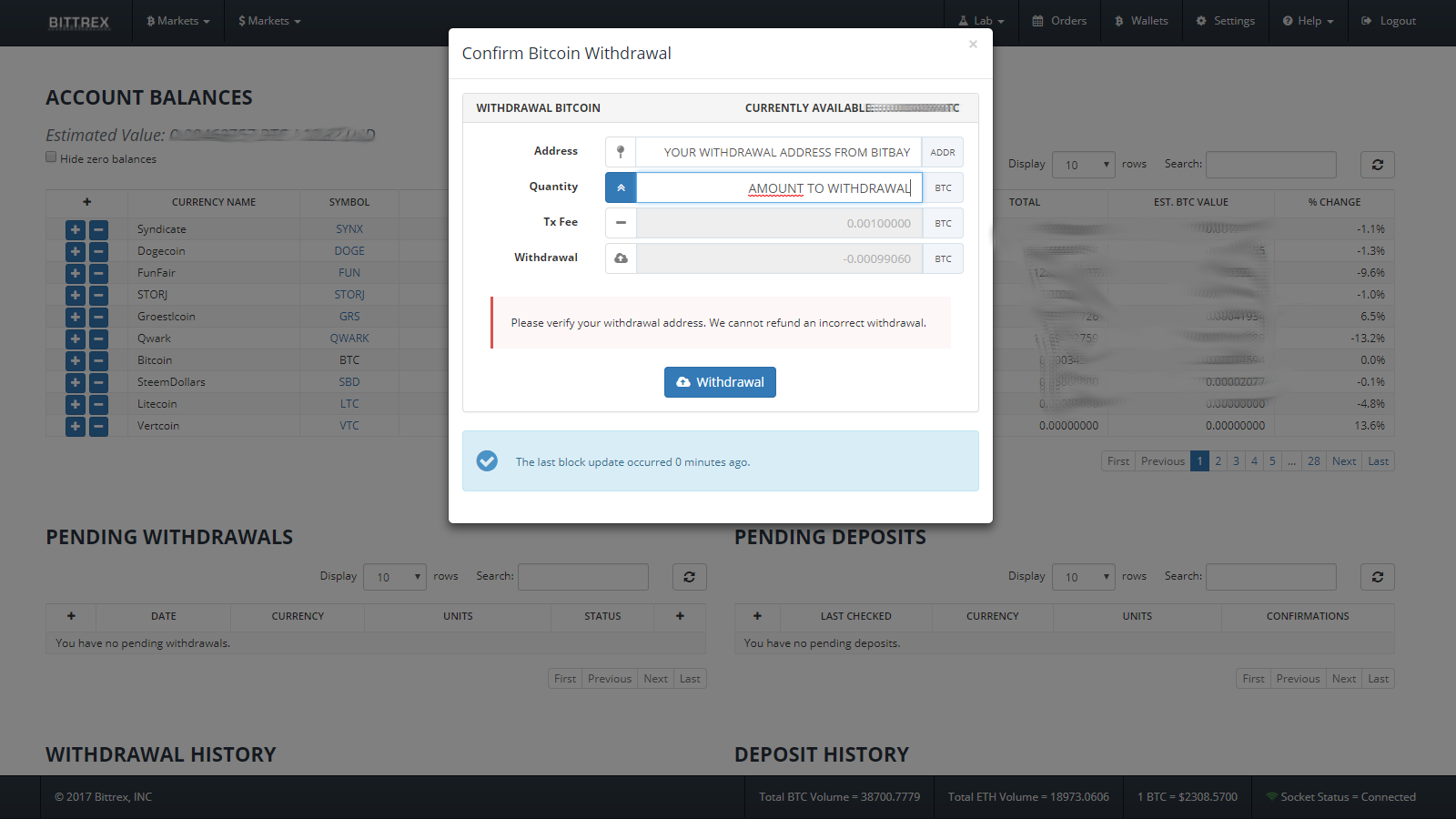Open the Bitcoin Markets dropdown menu
Image resolution: width=1456 pixels, height=819 pixels.
click(178, 21)
